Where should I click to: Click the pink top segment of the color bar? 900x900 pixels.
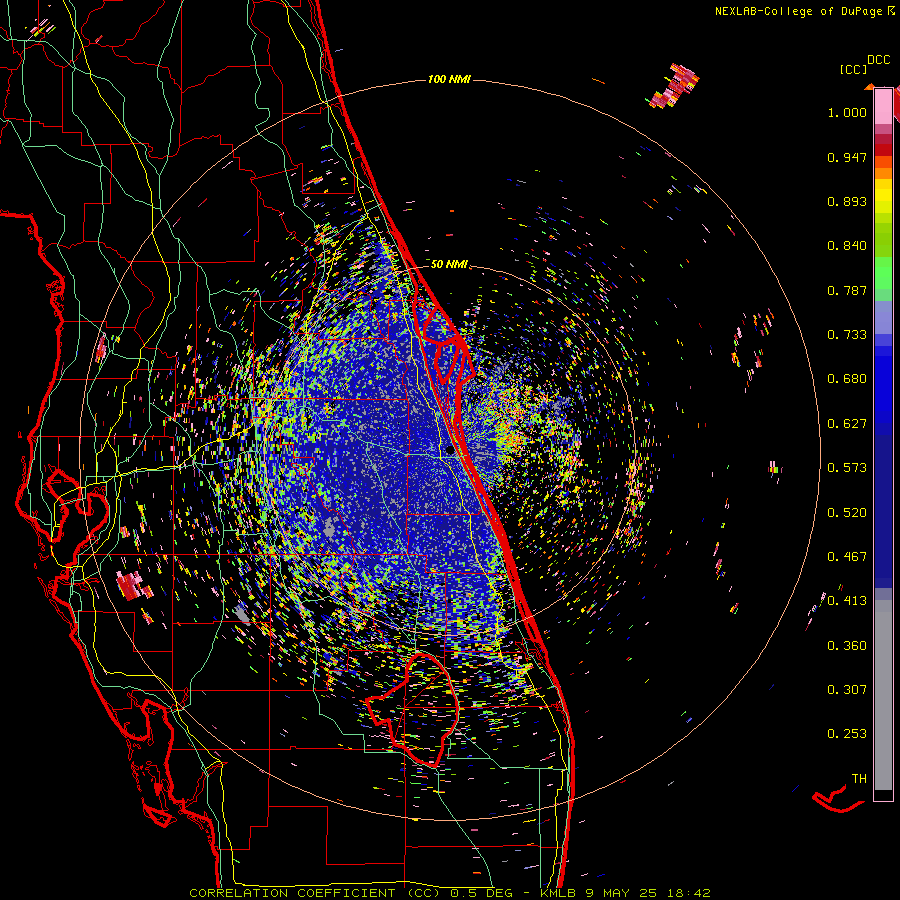[883, 106]
